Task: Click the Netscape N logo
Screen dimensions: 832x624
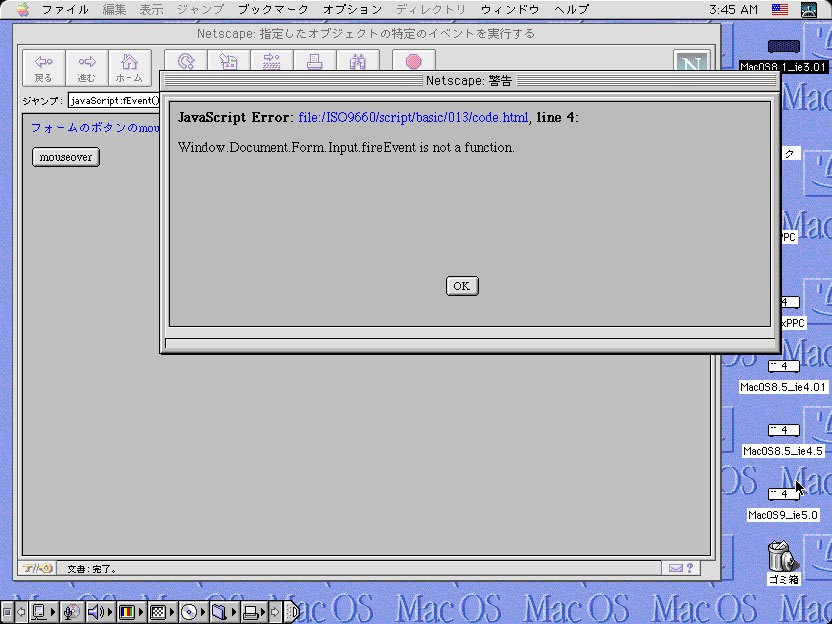Action: [691, 62]
